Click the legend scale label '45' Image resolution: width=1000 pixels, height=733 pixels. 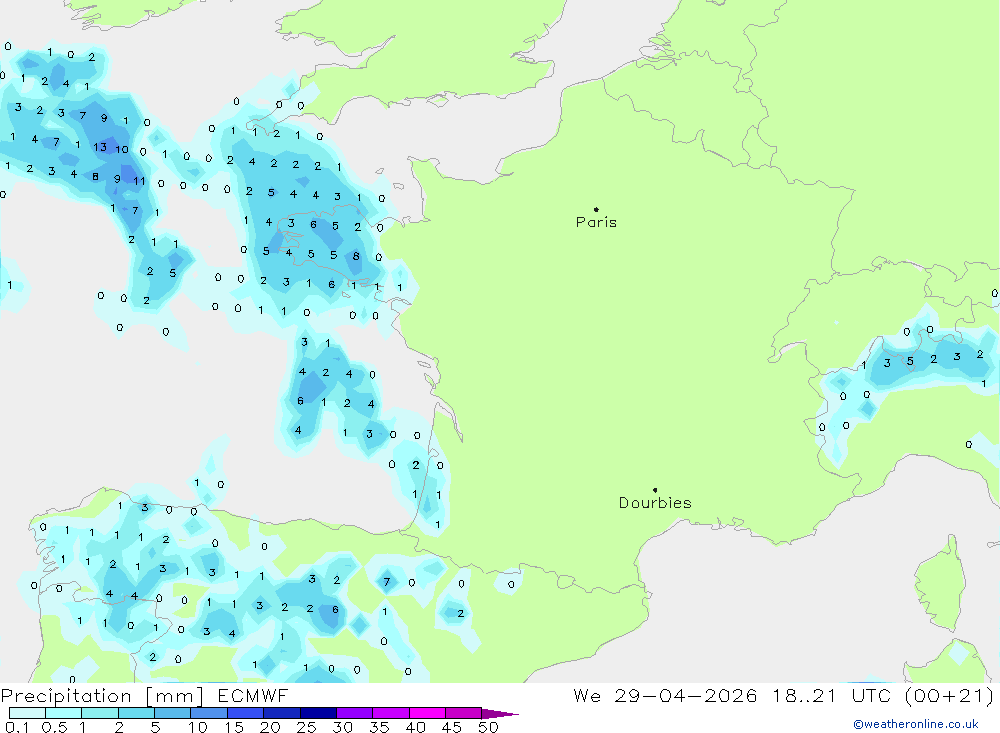click(452, 727)
